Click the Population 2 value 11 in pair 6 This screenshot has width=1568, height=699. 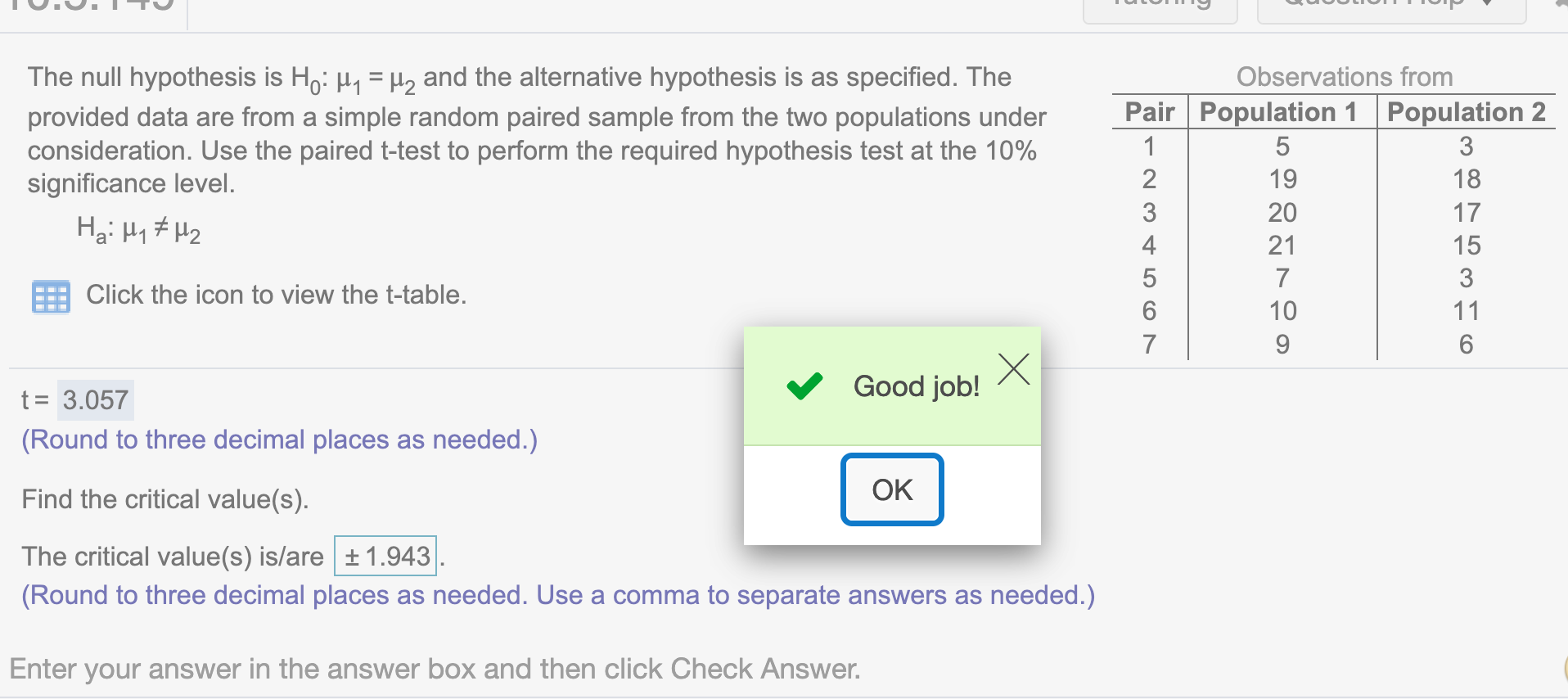click(1467, 311)
